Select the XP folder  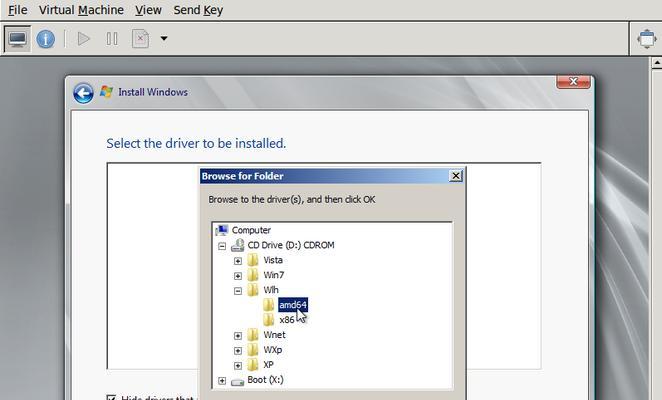[269, 365]
